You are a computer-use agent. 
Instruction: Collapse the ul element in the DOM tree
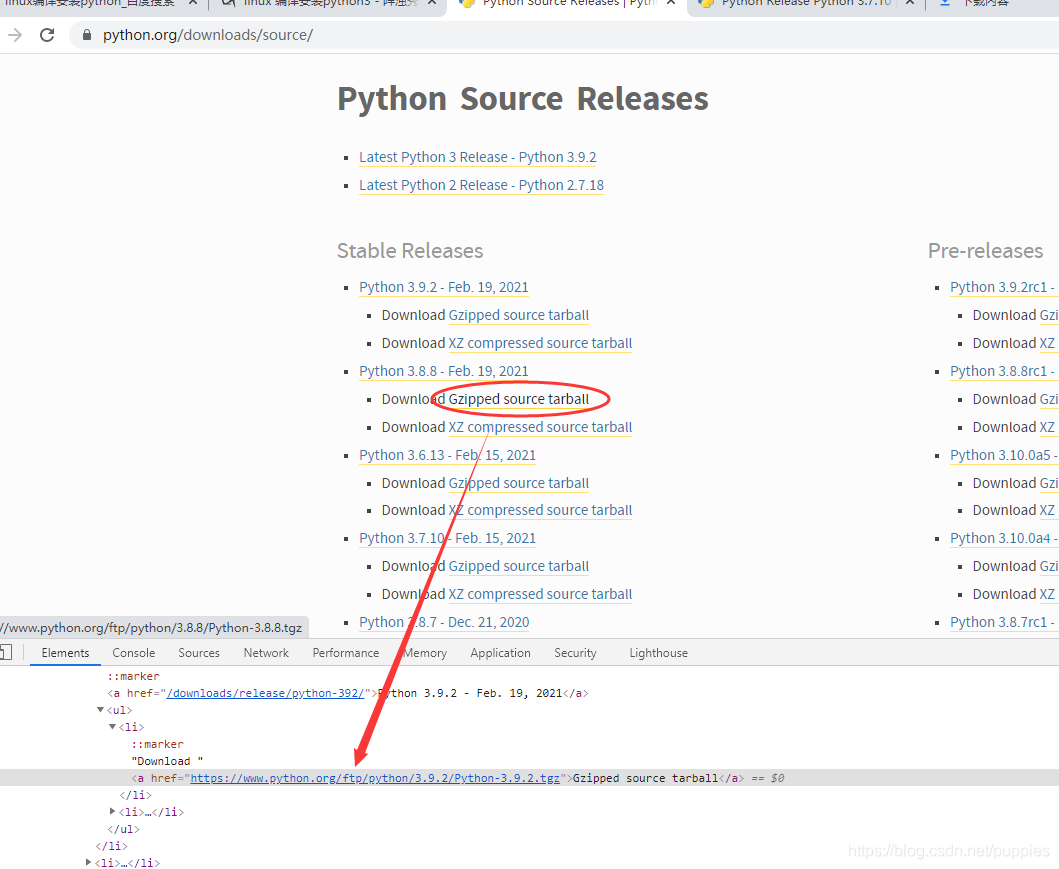click(100, 709)
